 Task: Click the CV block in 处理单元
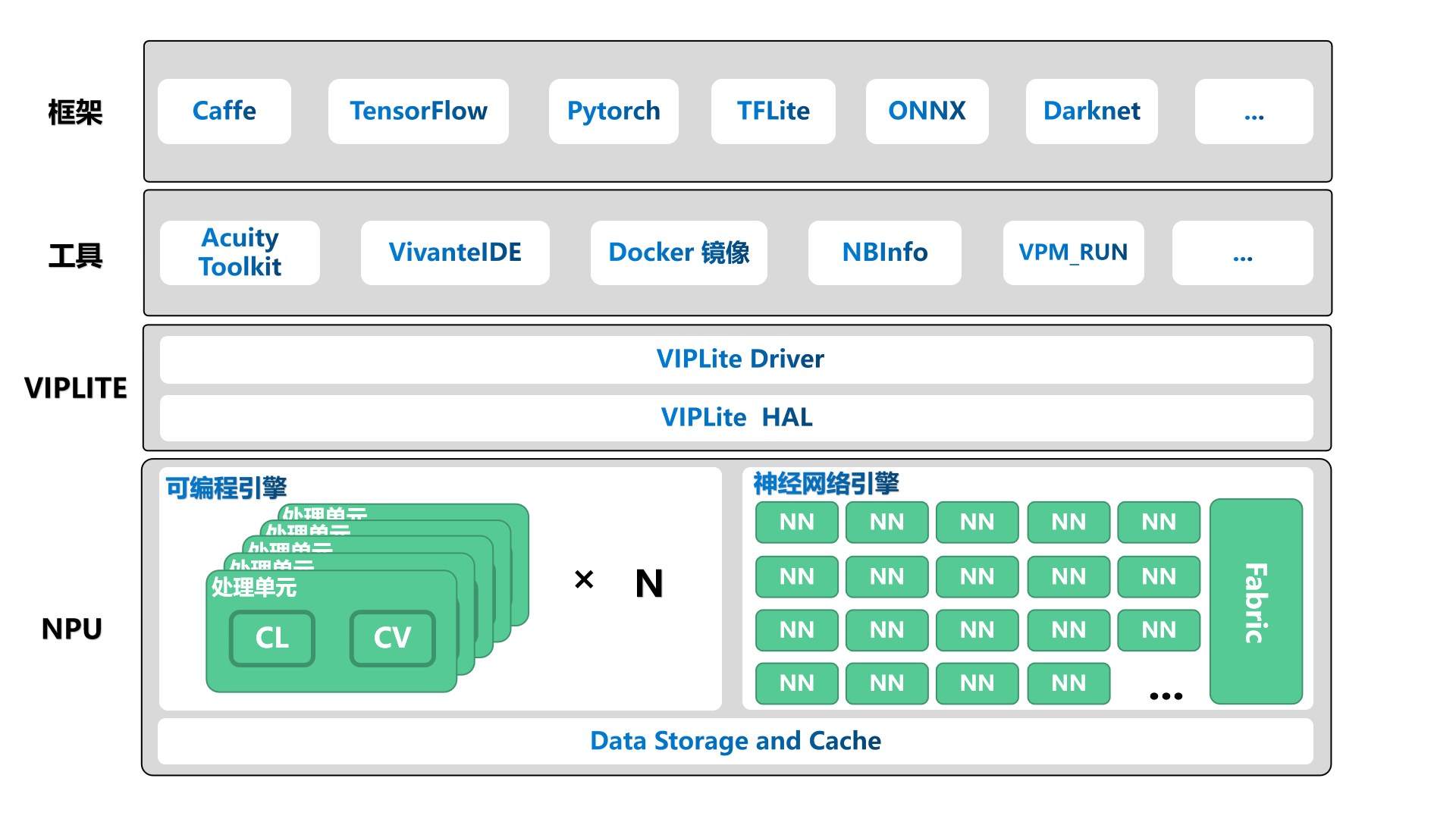[x=392, y=639]
